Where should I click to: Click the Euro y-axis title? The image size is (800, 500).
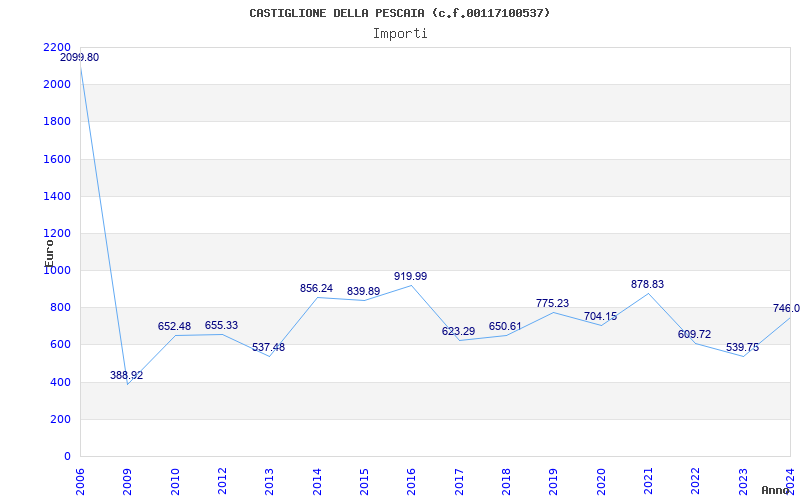coord(49,253)
